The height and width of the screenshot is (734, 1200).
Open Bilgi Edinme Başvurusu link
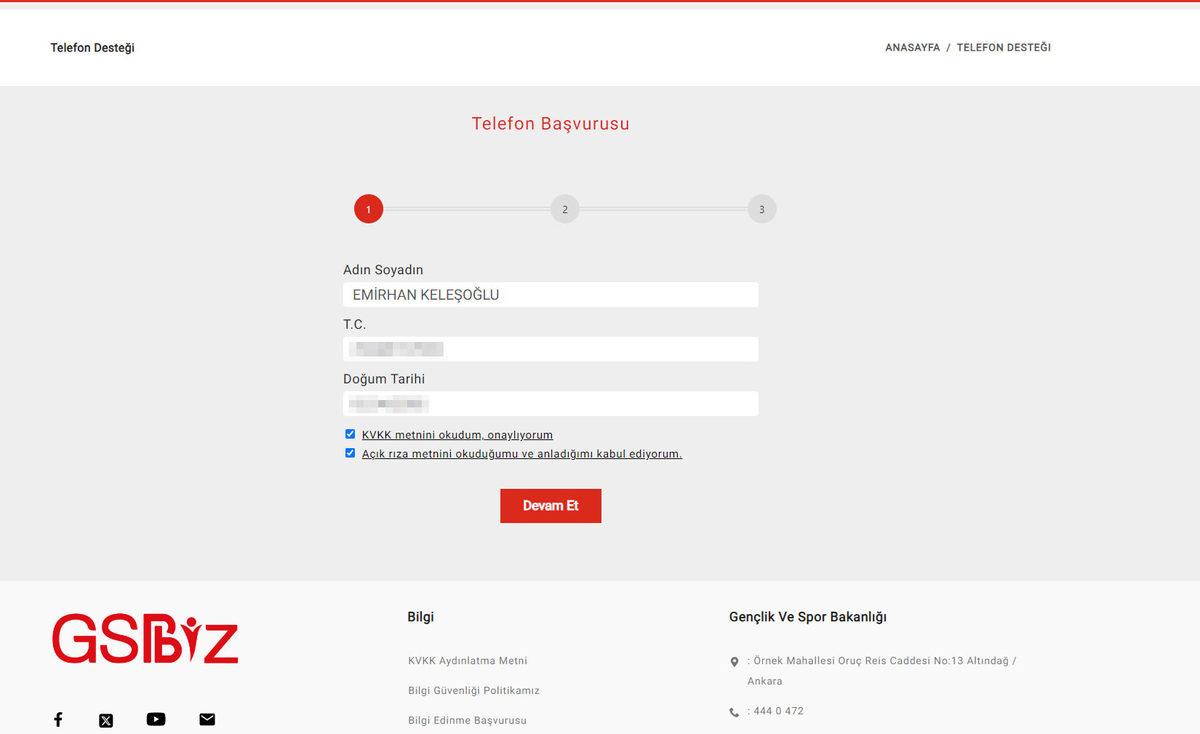tap(467, 721)
